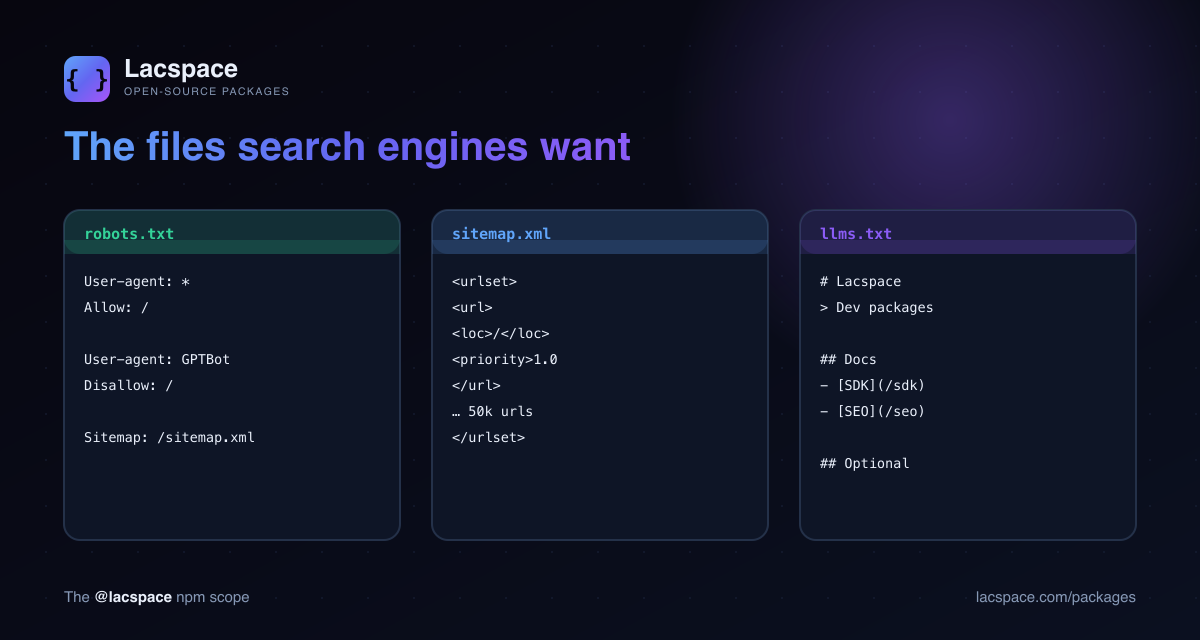Select the sitemap.xml card header
The width and height of the screenshot is (1200, 640).
(600, 233)
